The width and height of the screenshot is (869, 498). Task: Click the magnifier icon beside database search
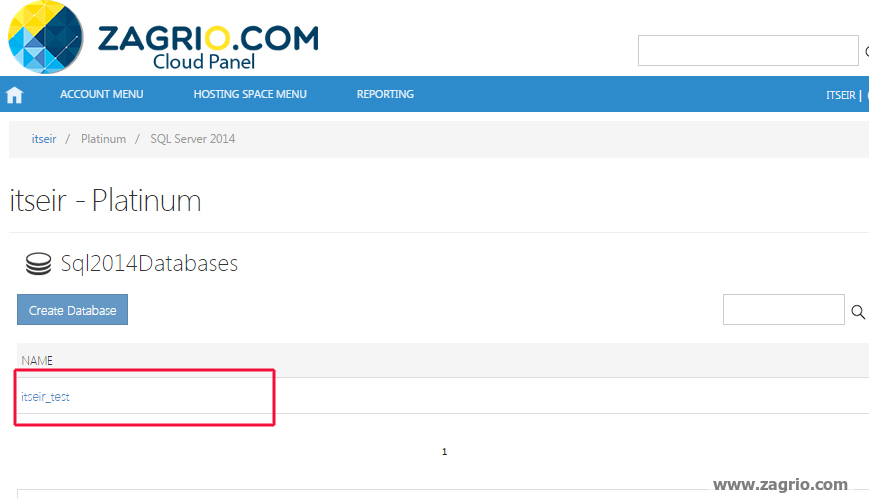click(858, 312)
